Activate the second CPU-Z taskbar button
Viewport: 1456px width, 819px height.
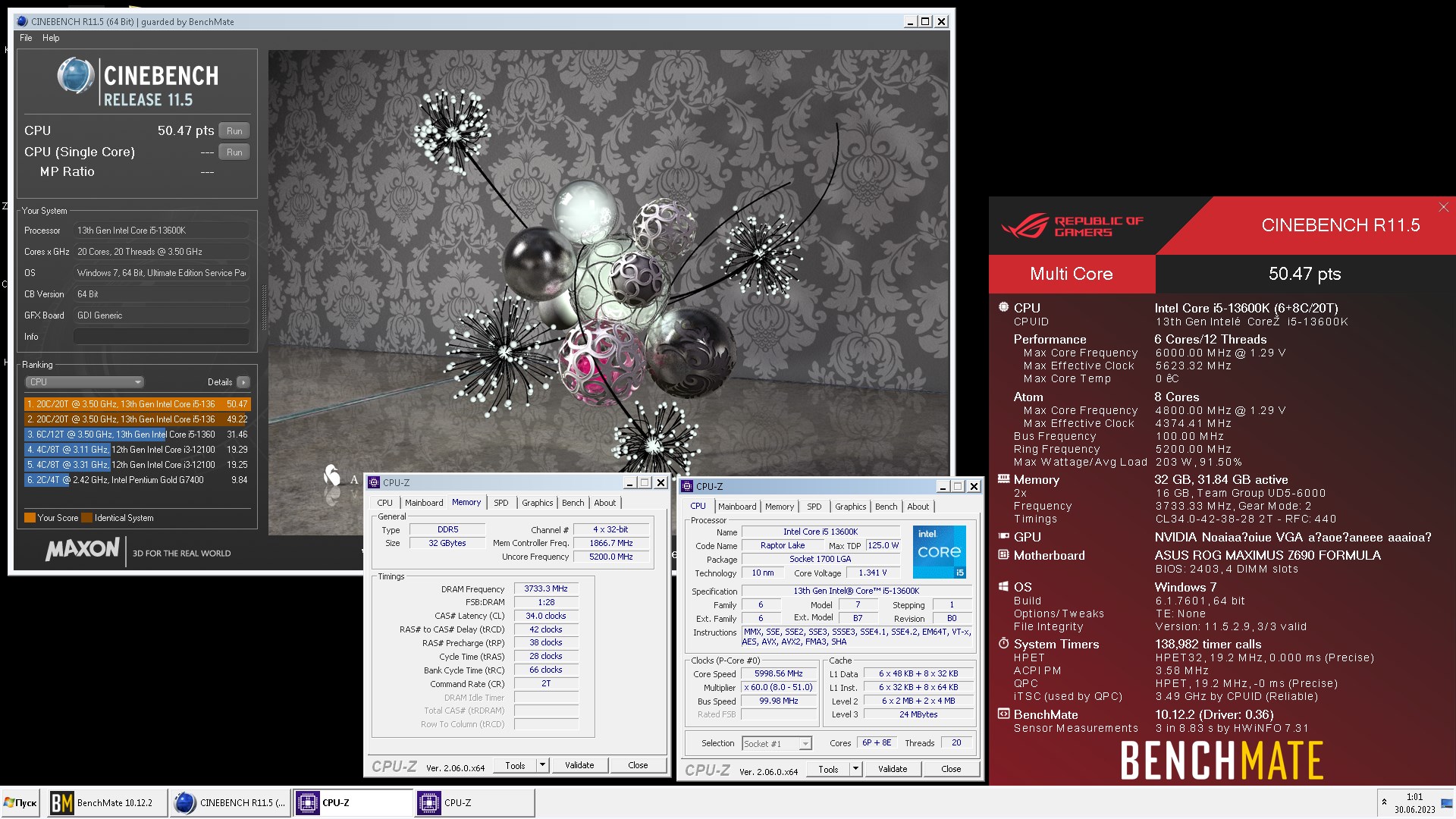click(475, 803)
